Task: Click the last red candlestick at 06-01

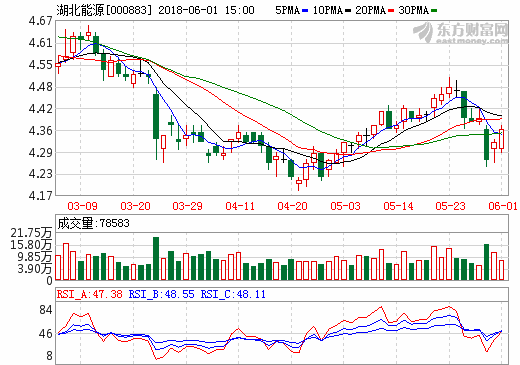Action: point(502,139)
